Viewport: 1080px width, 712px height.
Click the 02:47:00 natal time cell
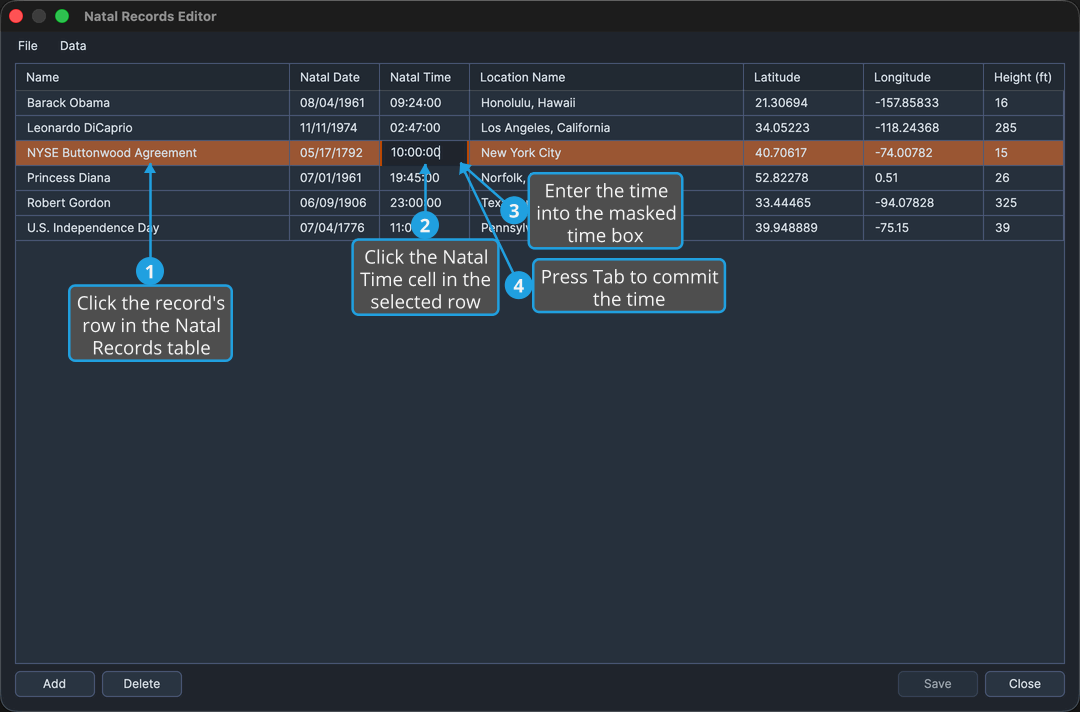pos(424,127)
